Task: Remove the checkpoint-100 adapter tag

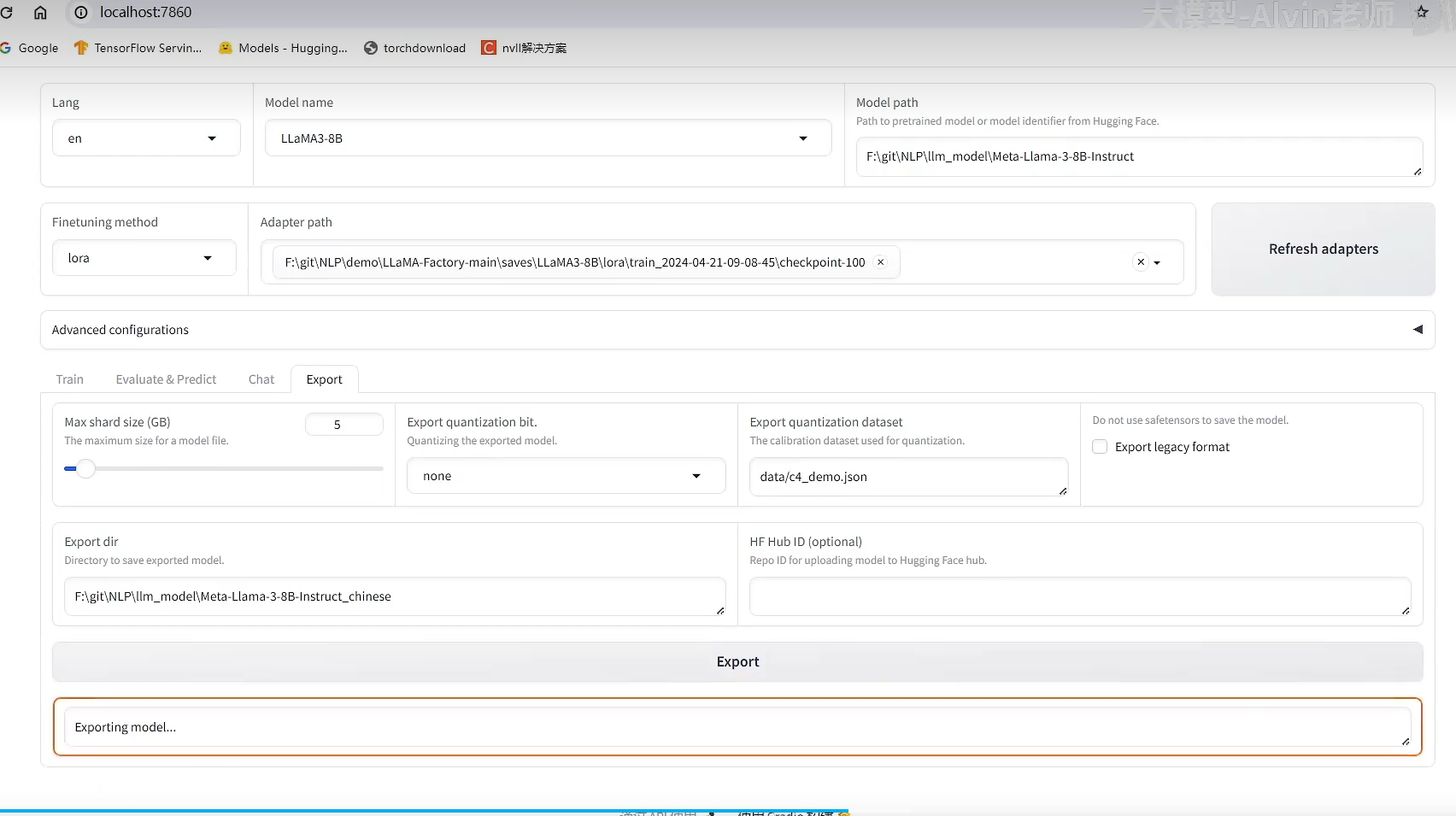Action: [x=880, y=262]
